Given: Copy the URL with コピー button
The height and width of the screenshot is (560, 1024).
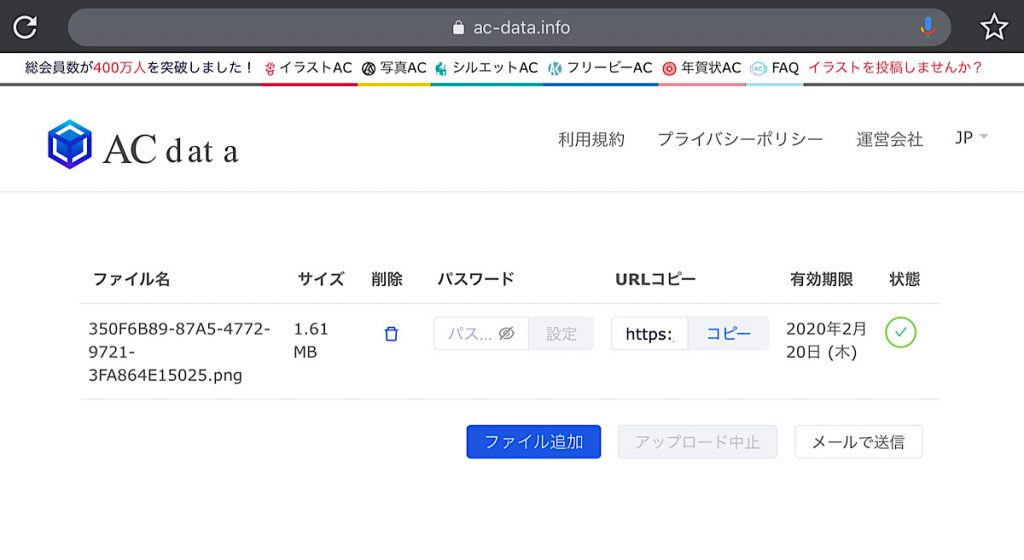Looking at the screenshot, I should (728, 334).
